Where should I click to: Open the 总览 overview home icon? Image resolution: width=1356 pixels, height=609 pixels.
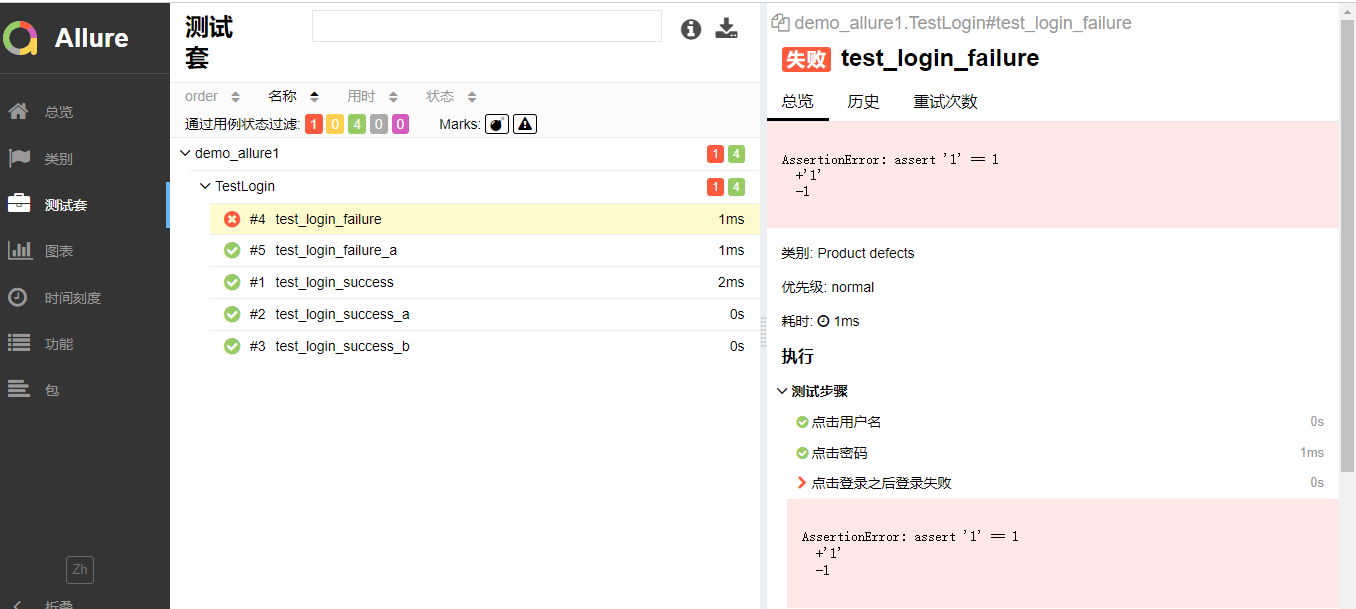click(x=18, y=111)
